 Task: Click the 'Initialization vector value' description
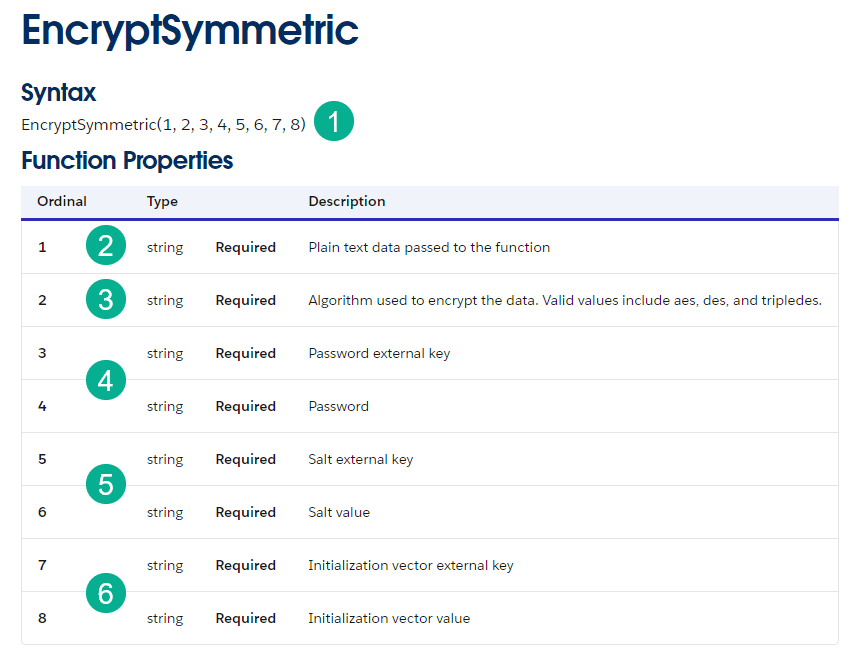tap(389, 618)
